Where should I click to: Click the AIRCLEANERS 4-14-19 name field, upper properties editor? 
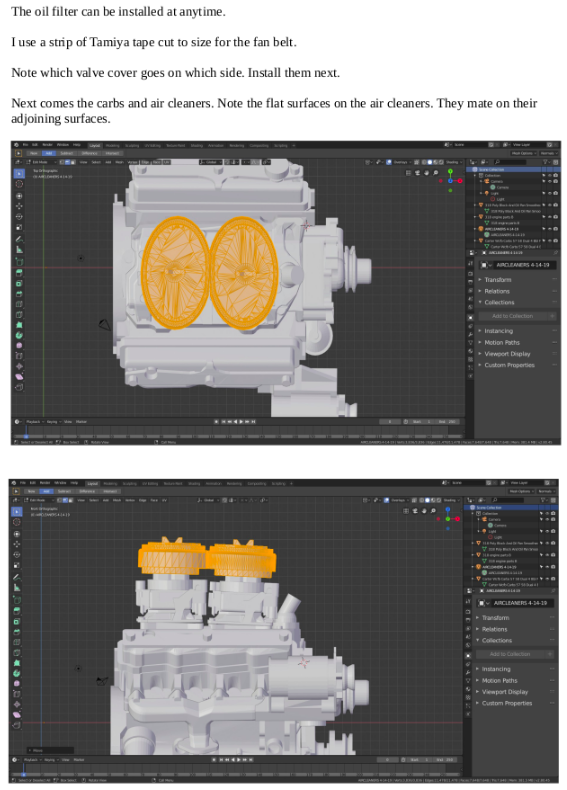(x=523, y=265)
